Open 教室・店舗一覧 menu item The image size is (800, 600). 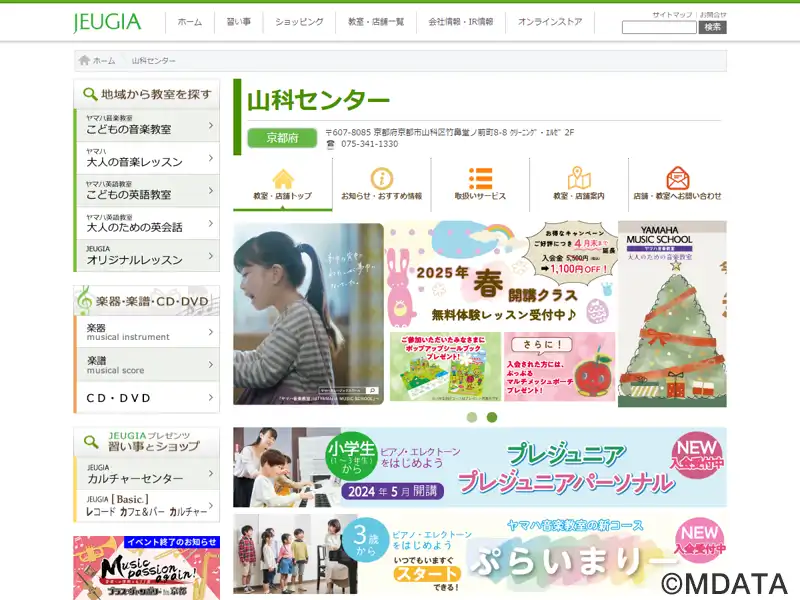pyautogui.click(x=376, y=22)
